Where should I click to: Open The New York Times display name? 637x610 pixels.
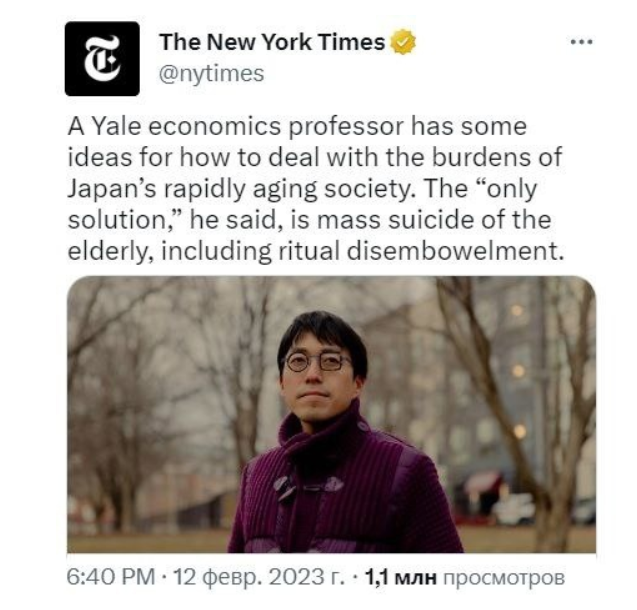pos(272,42)
